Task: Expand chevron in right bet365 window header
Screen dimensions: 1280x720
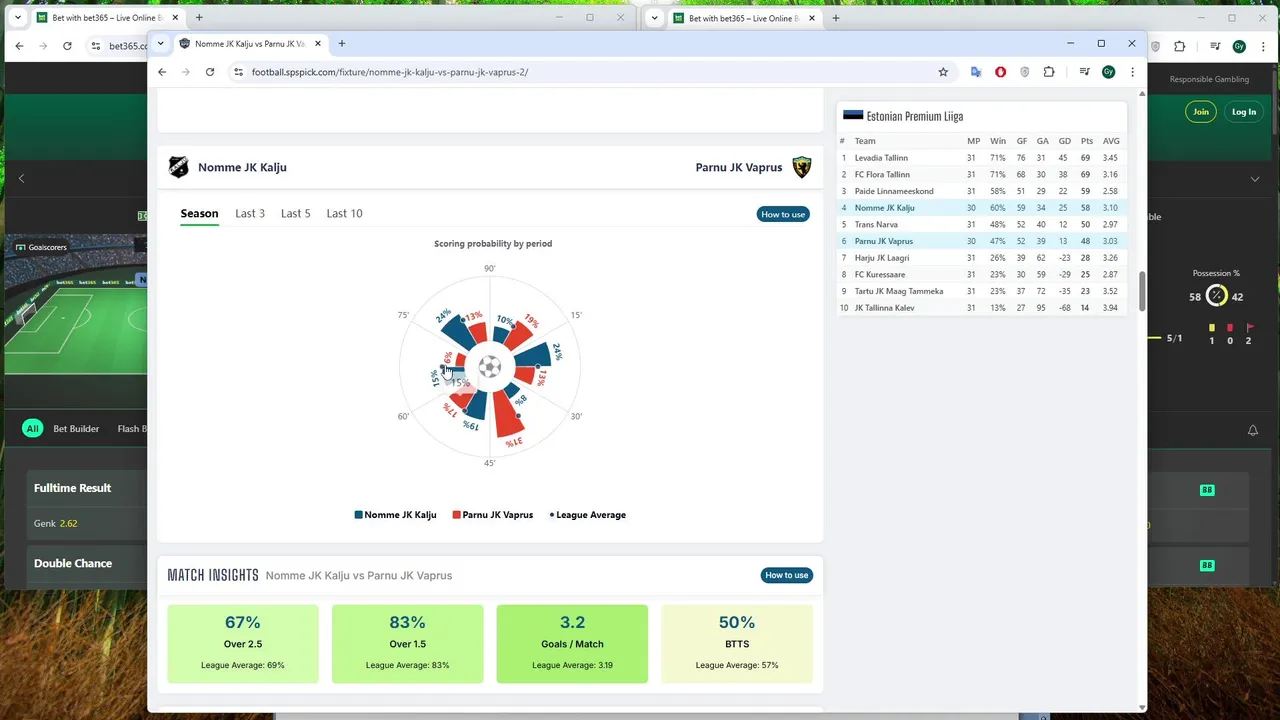Action: (1255, 179)
